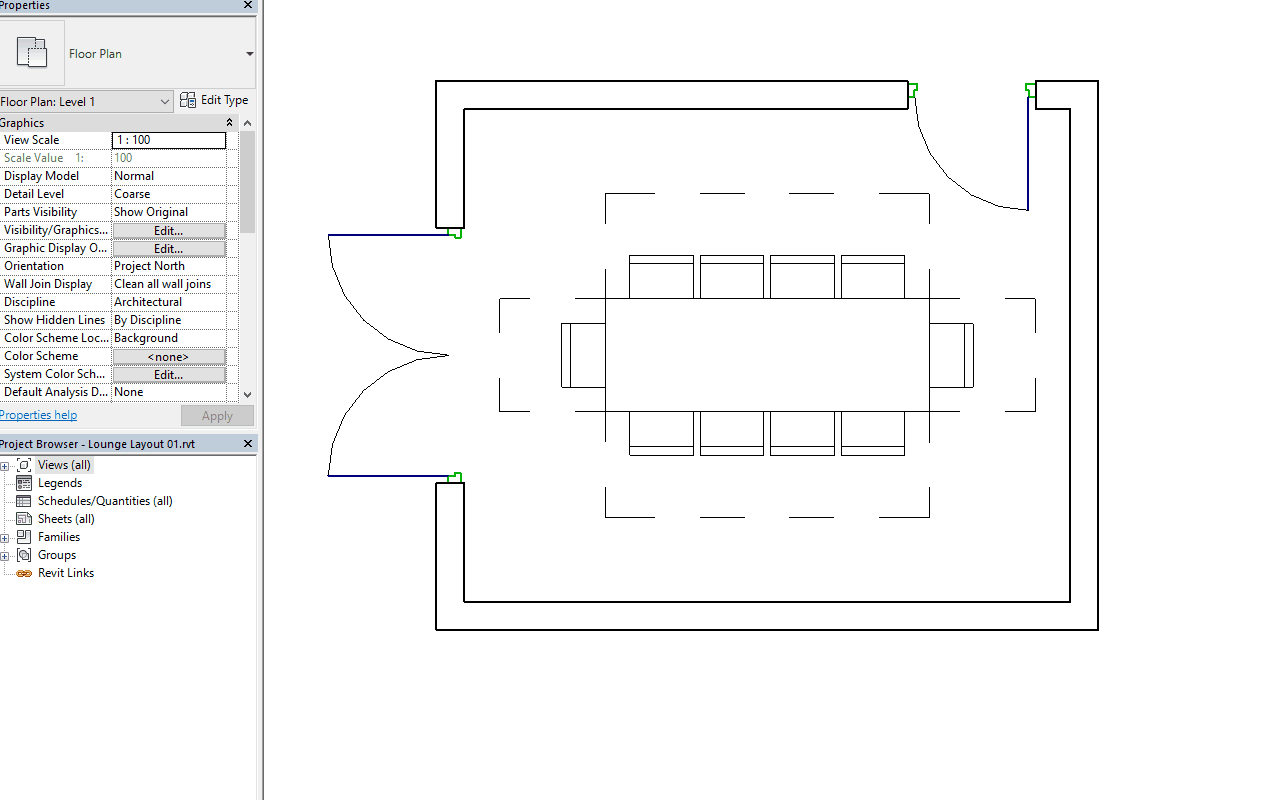Open the Floor Plan: Level 1 view dropdown

click(x=167, y=100)
